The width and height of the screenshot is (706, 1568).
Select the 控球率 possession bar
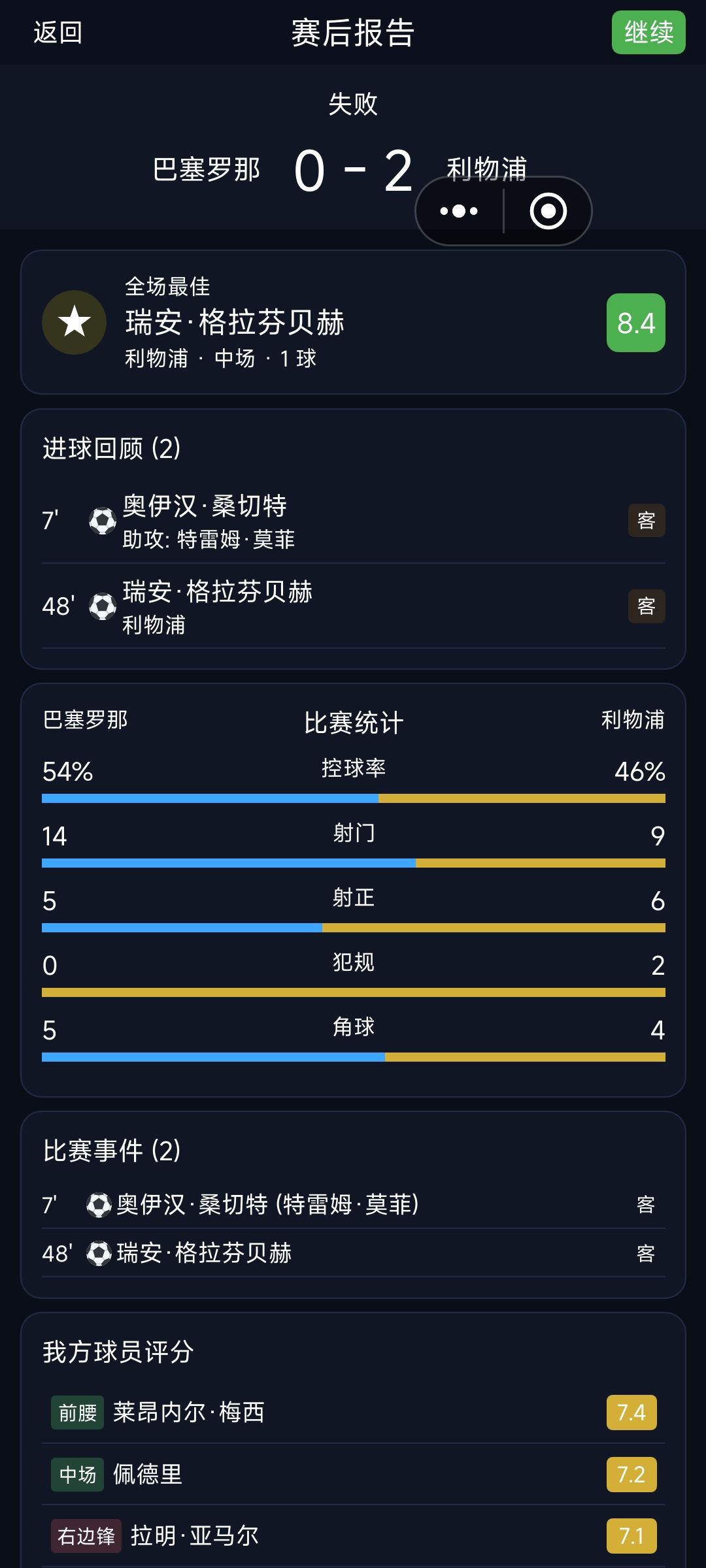(354, 798)
